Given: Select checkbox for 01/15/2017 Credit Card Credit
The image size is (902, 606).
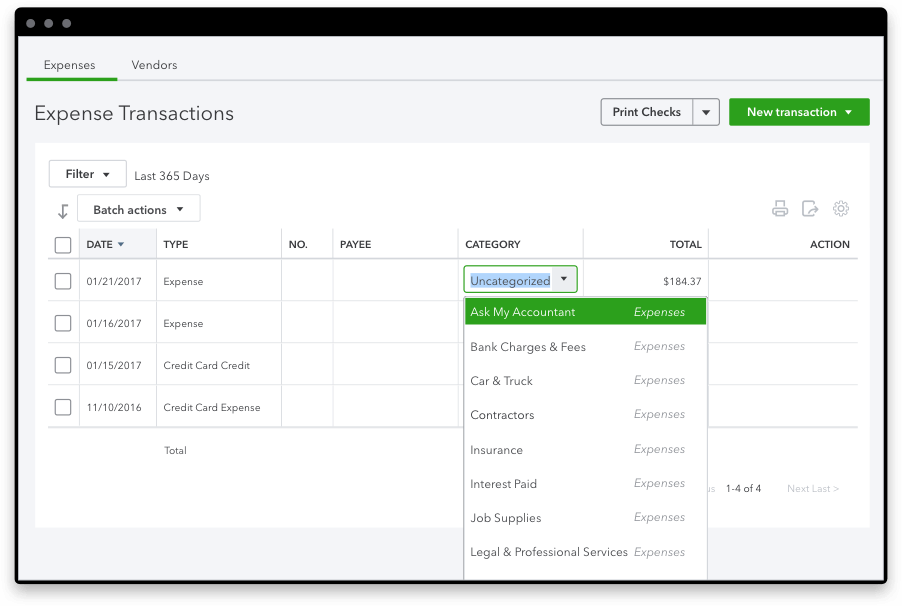Looking at the screenshot, I should click(x=63, y=366).
